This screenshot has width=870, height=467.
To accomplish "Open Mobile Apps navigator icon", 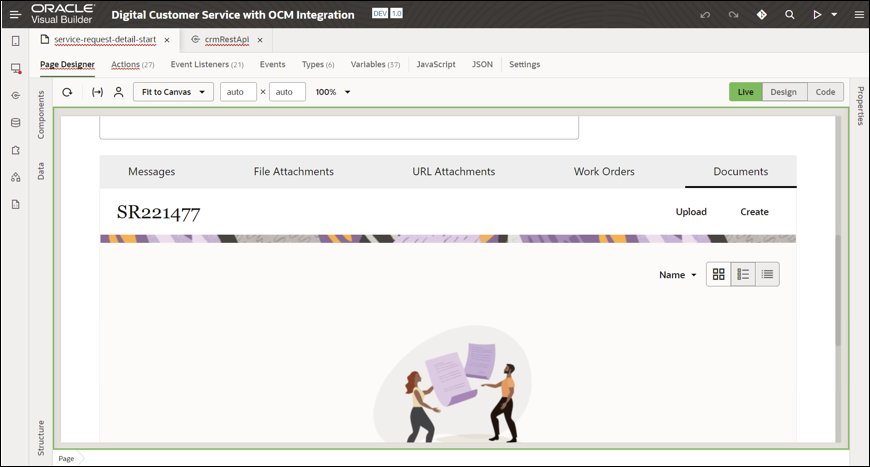I will click(16, 41).
